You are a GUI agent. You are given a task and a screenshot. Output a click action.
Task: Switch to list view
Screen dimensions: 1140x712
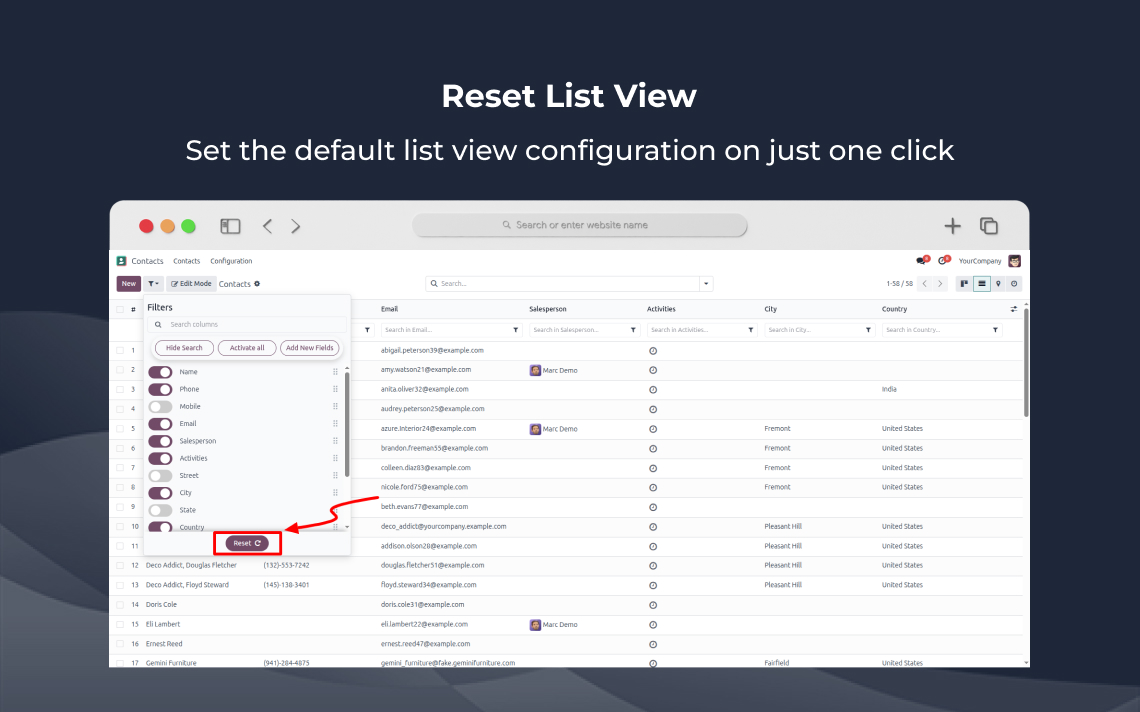point(982,284)
